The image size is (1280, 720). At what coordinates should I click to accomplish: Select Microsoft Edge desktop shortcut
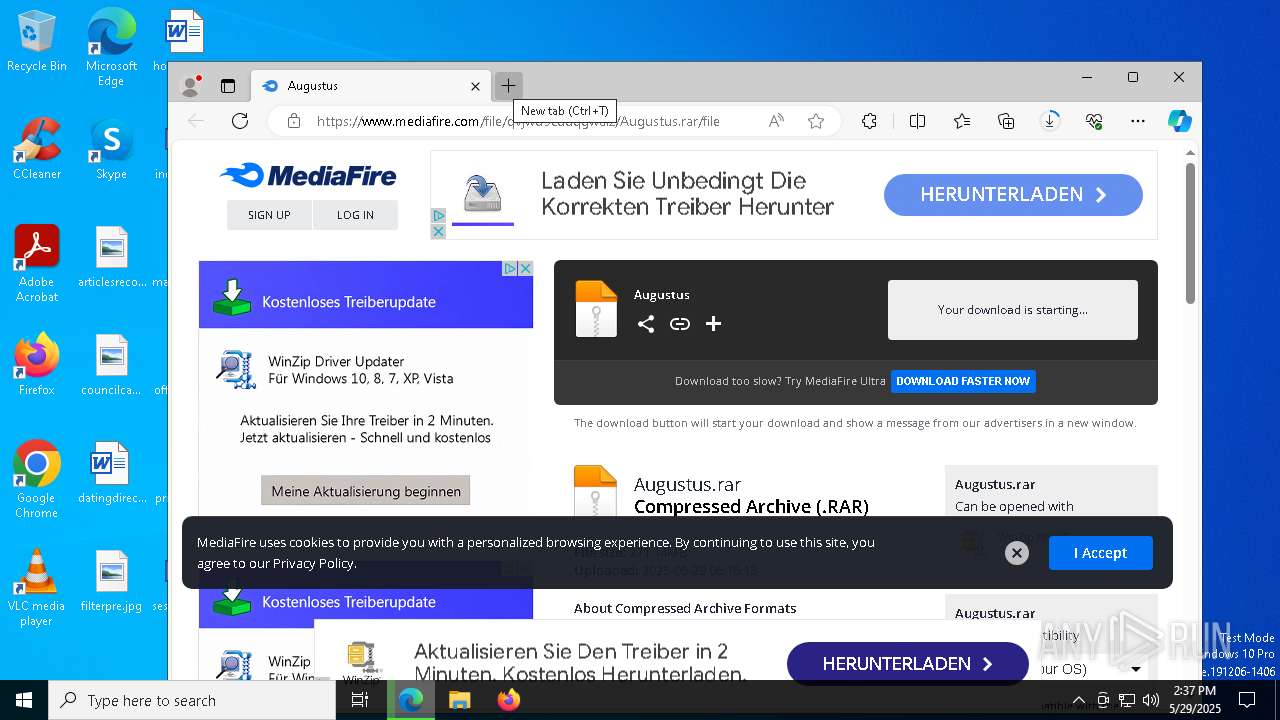pyautogui.click(x=111, y=48)
